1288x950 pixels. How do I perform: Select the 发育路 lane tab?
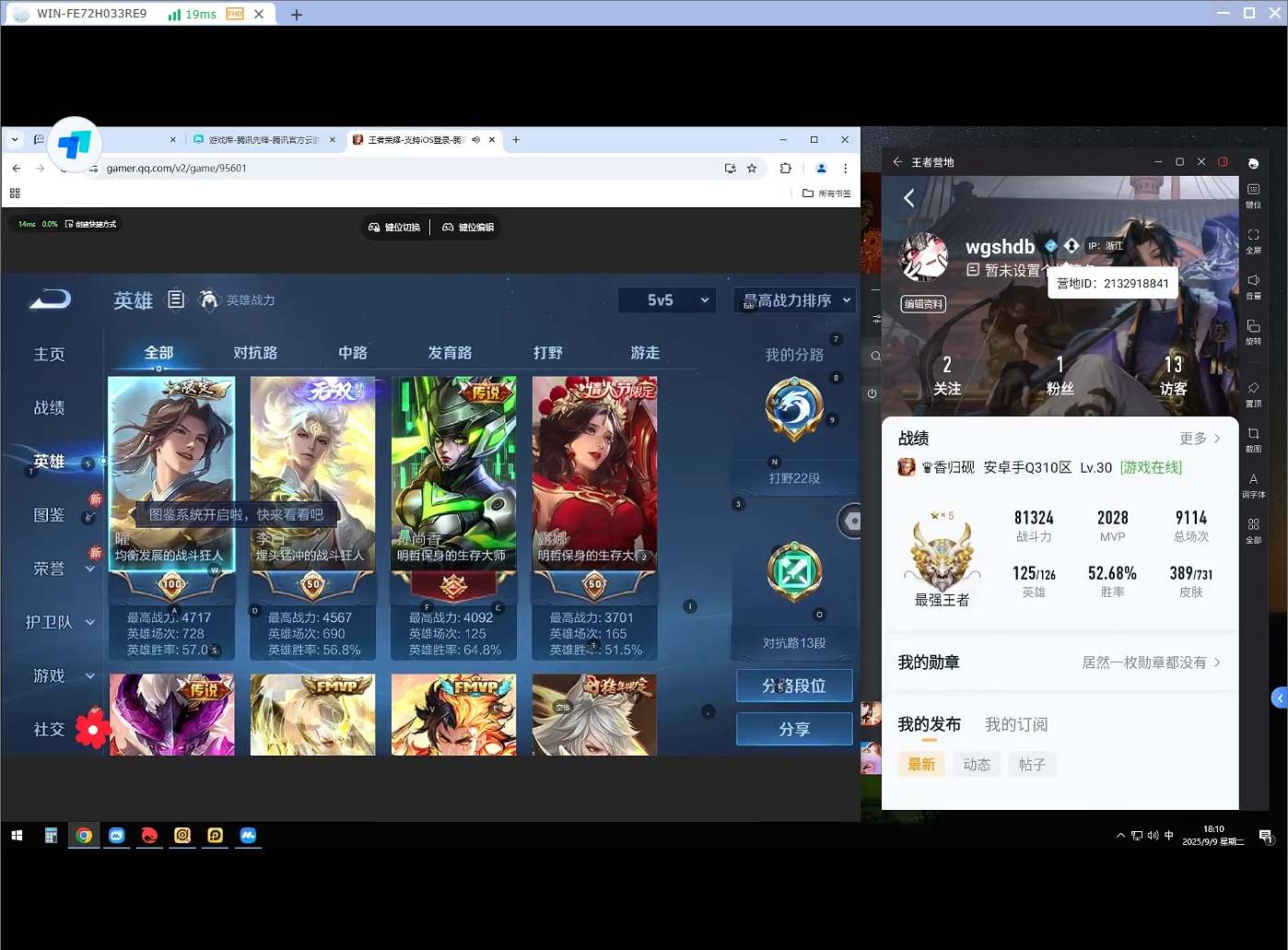coord(450,353)
